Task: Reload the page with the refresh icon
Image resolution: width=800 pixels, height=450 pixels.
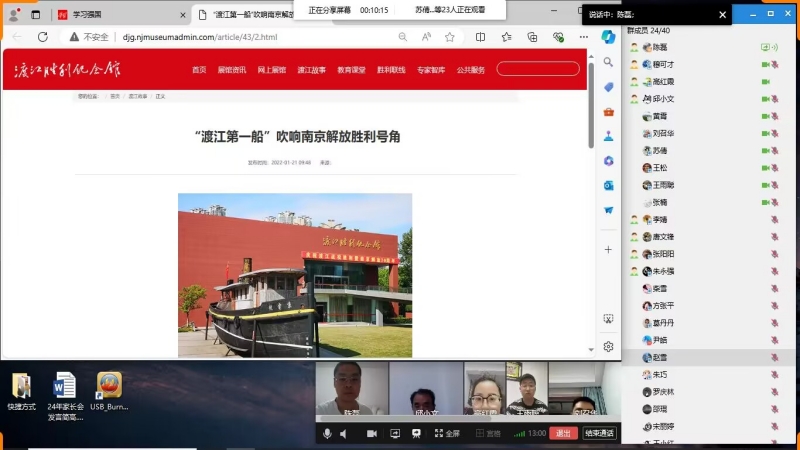Action: point(43,37)
